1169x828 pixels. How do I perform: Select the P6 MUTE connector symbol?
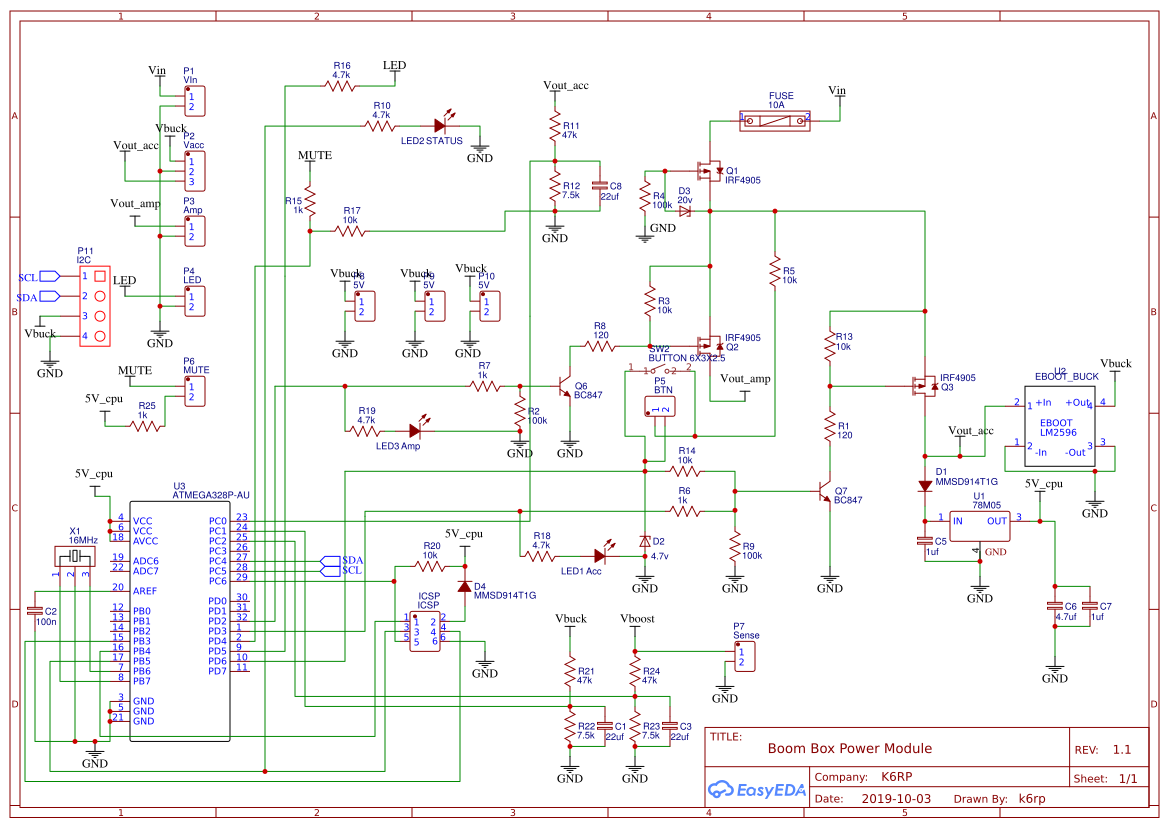coord(195,391)
